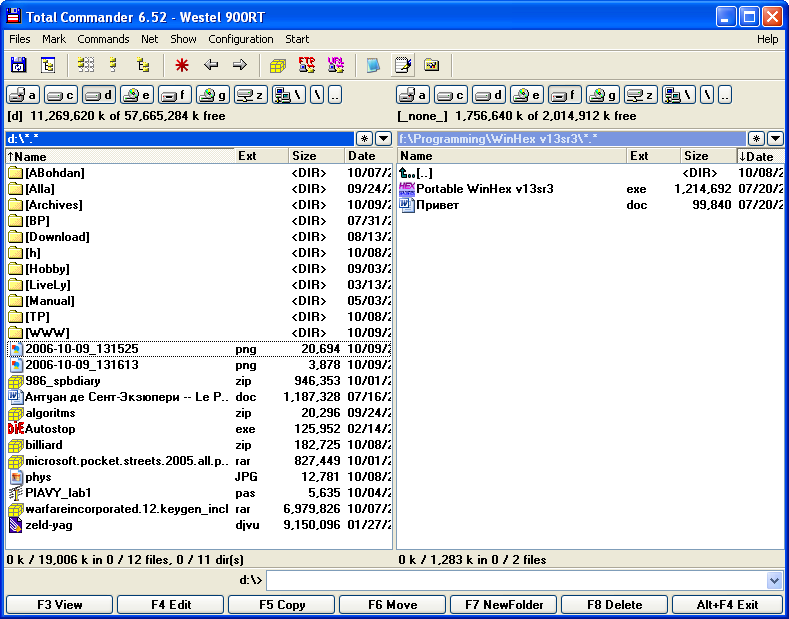Screen dimensions: 789x619
Task: Click the Reread source toolbar icon
Action: pos(18,65)
